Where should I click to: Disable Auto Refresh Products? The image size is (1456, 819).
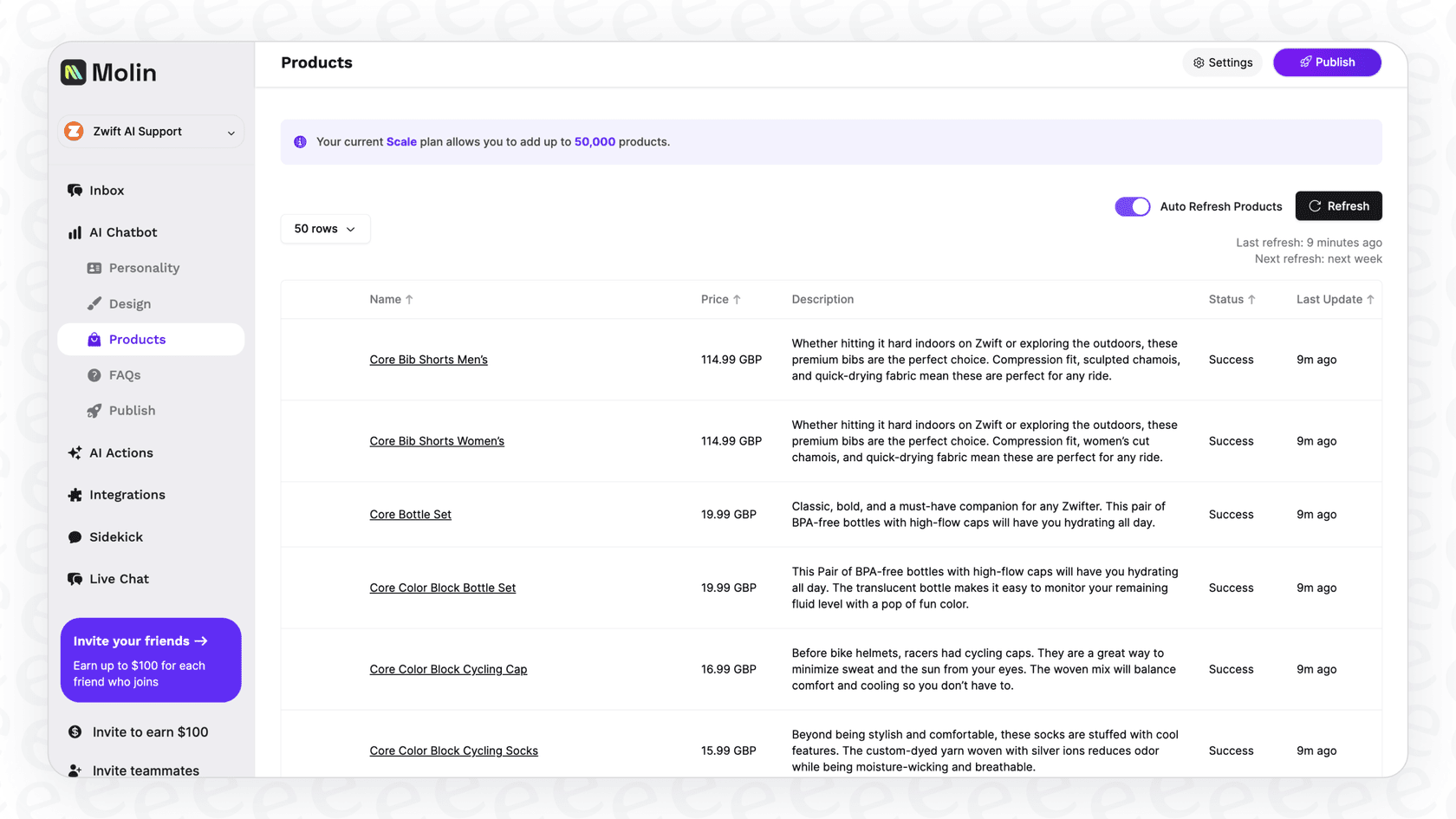[x=1132, y=206]
